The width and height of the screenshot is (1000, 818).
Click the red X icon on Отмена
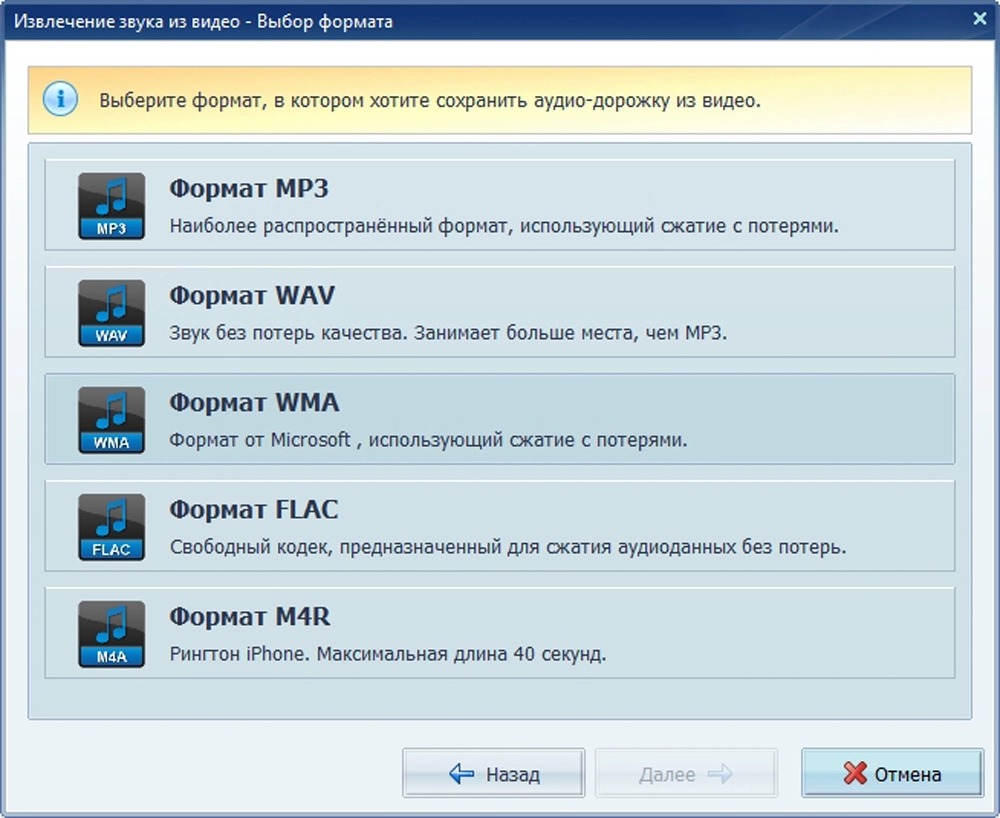(x=855, y=773)
